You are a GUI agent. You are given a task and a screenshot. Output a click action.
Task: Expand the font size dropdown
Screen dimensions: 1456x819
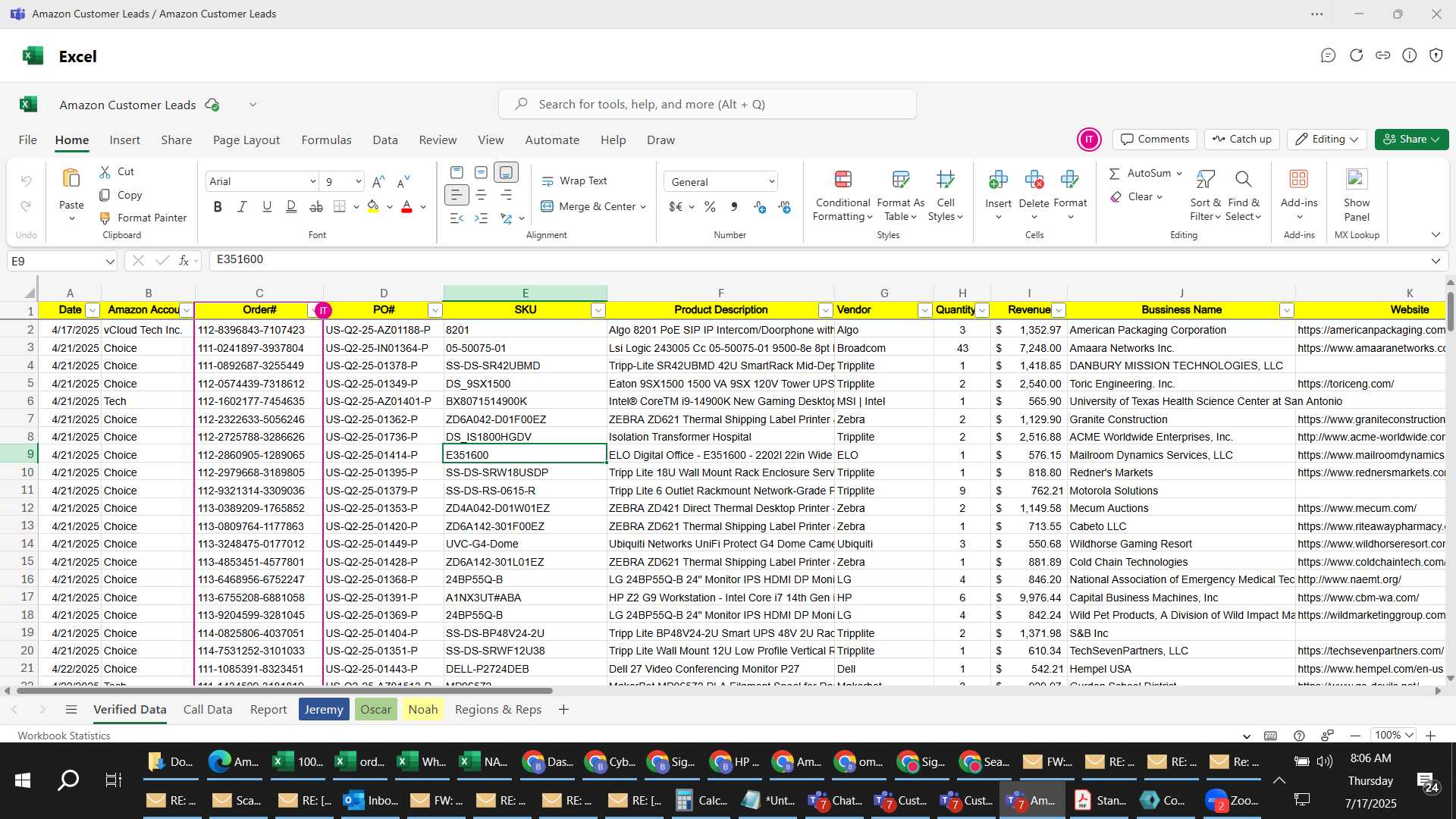[358, 181]
